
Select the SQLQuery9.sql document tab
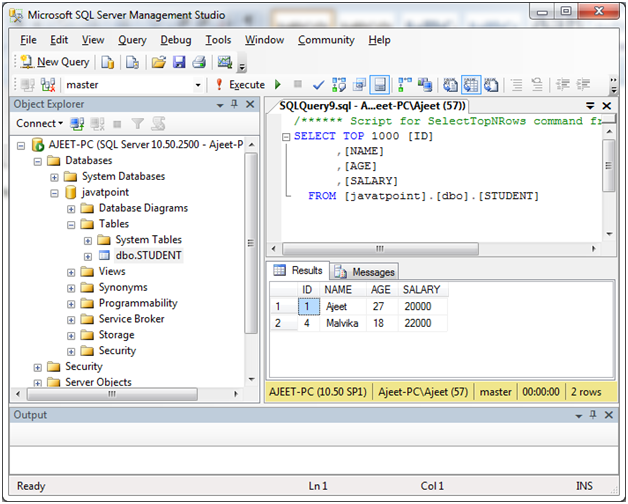click(x=372, y=106)
